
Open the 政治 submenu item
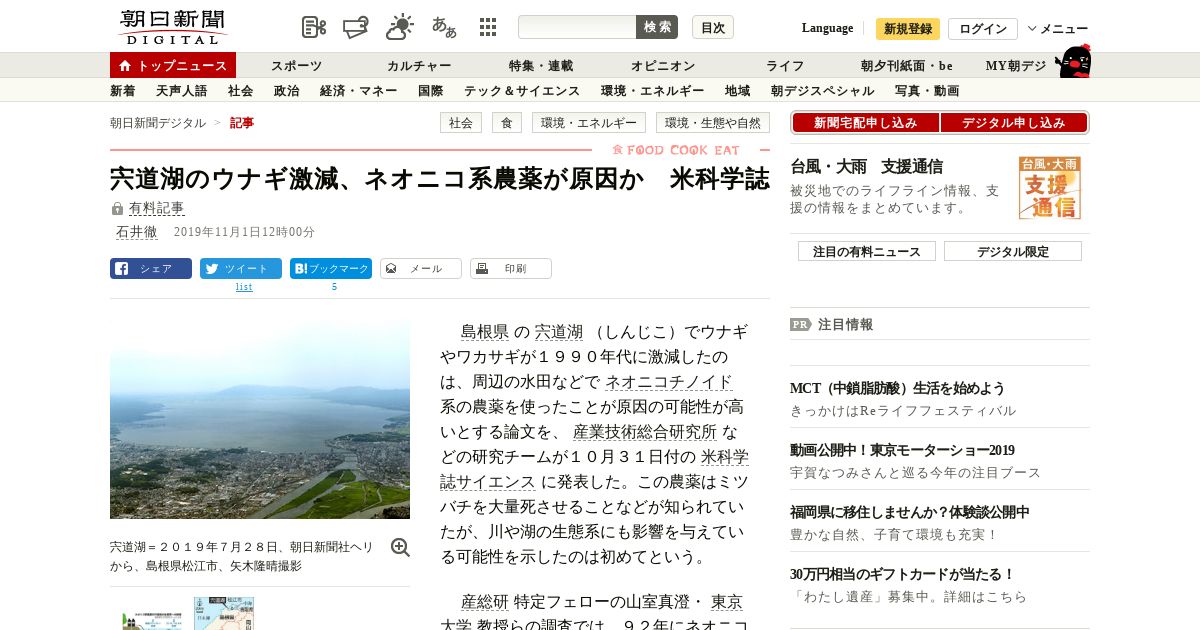pyautogui.click(x=287, y=91)
